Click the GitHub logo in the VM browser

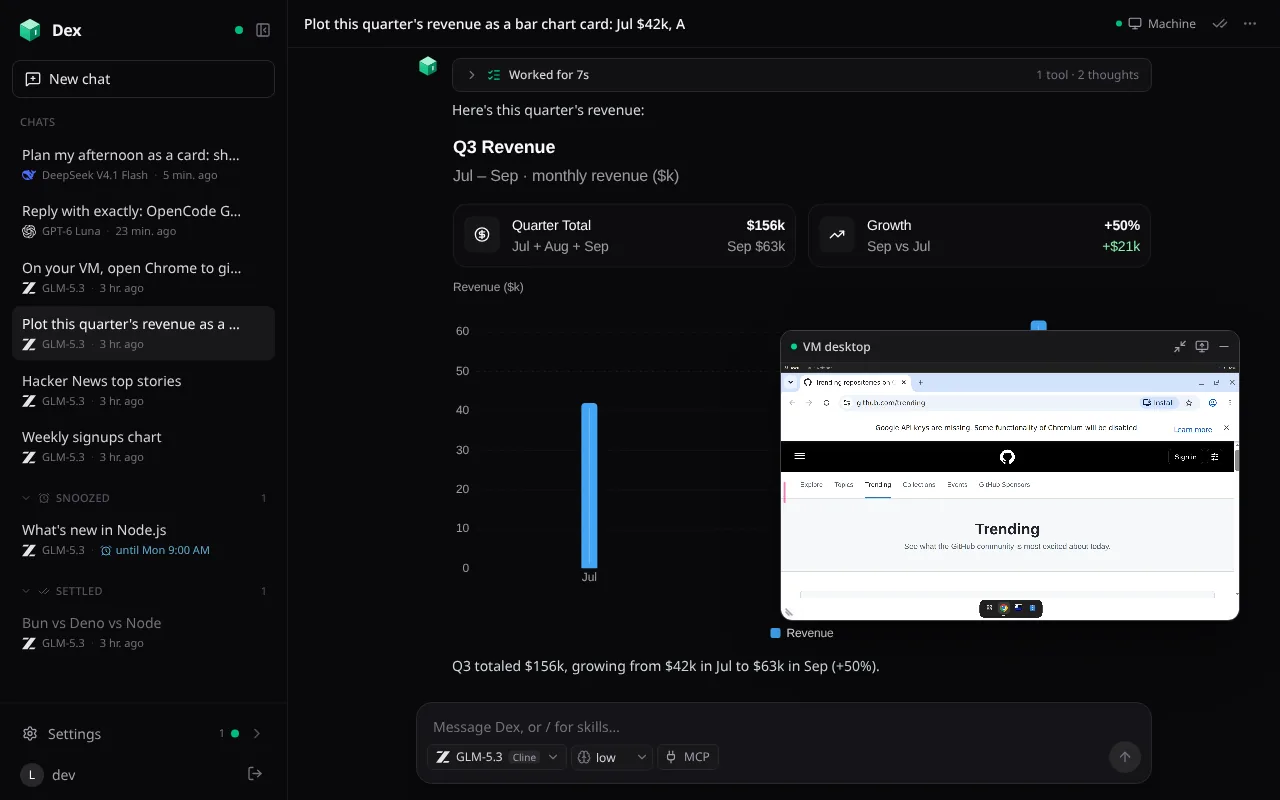tap(1007, 457)
